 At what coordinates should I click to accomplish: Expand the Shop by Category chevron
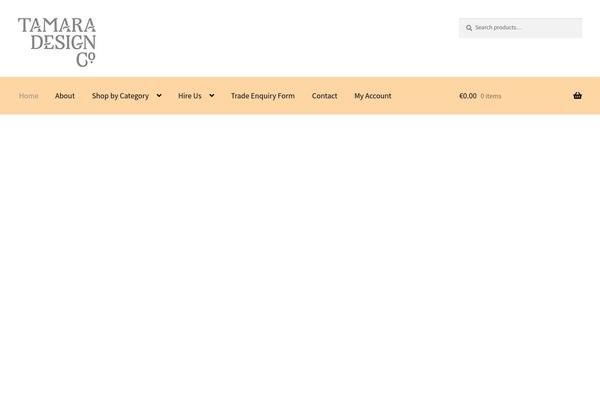point(159,96)
